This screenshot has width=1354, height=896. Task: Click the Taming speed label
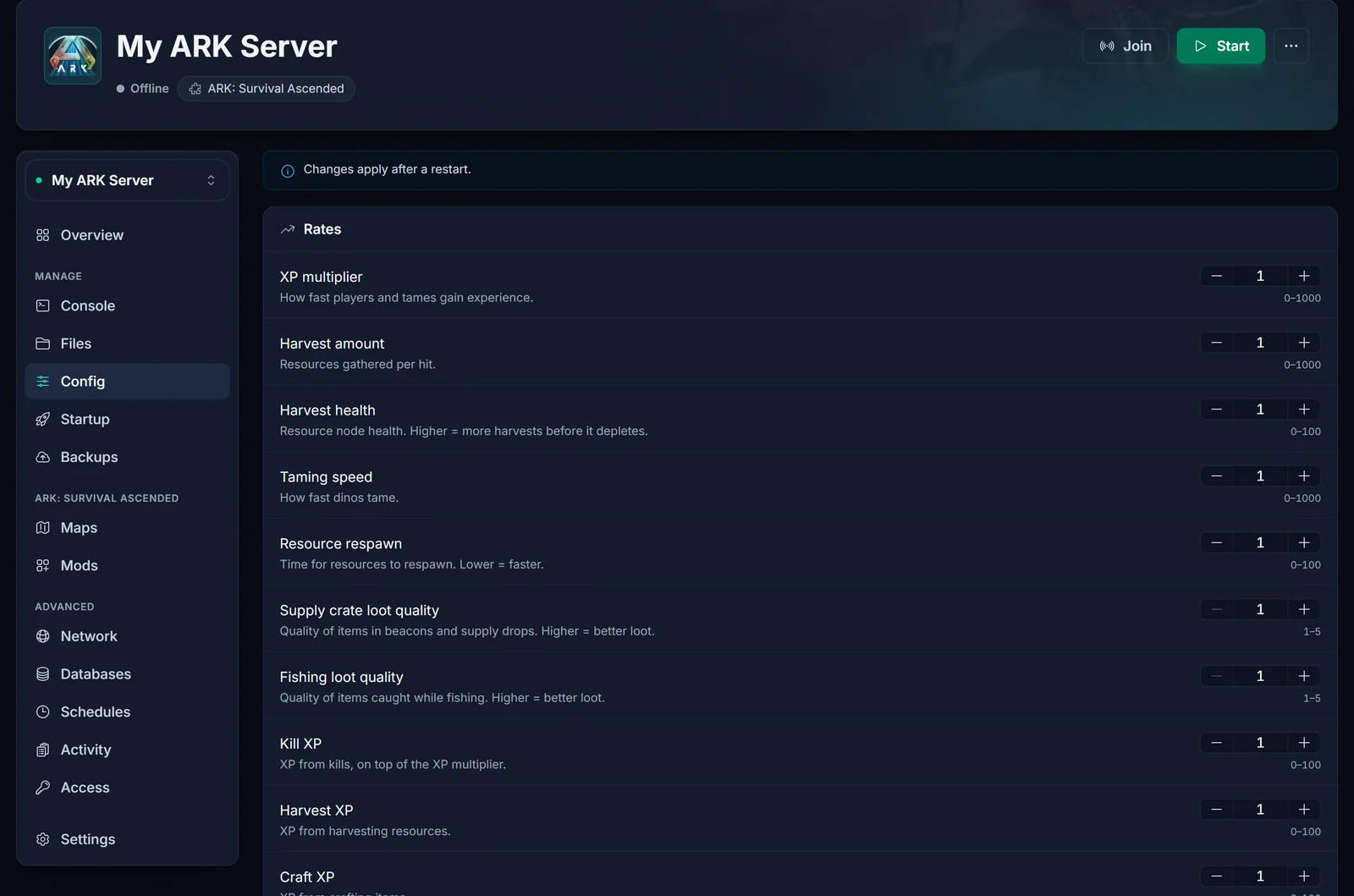(x=326, y=477)
